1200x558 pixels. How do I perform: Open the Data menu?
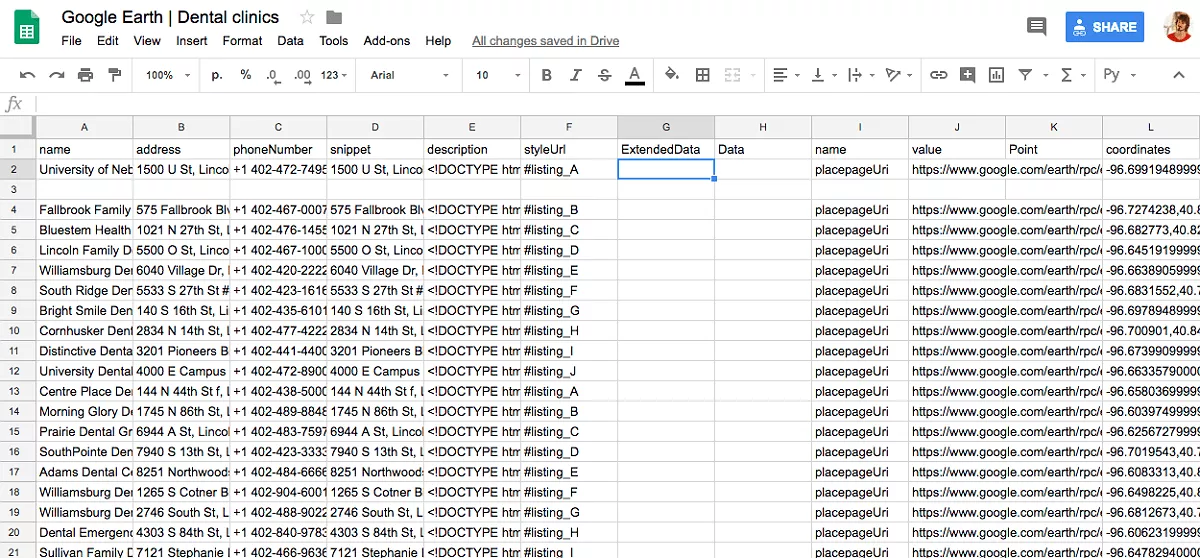291,41
